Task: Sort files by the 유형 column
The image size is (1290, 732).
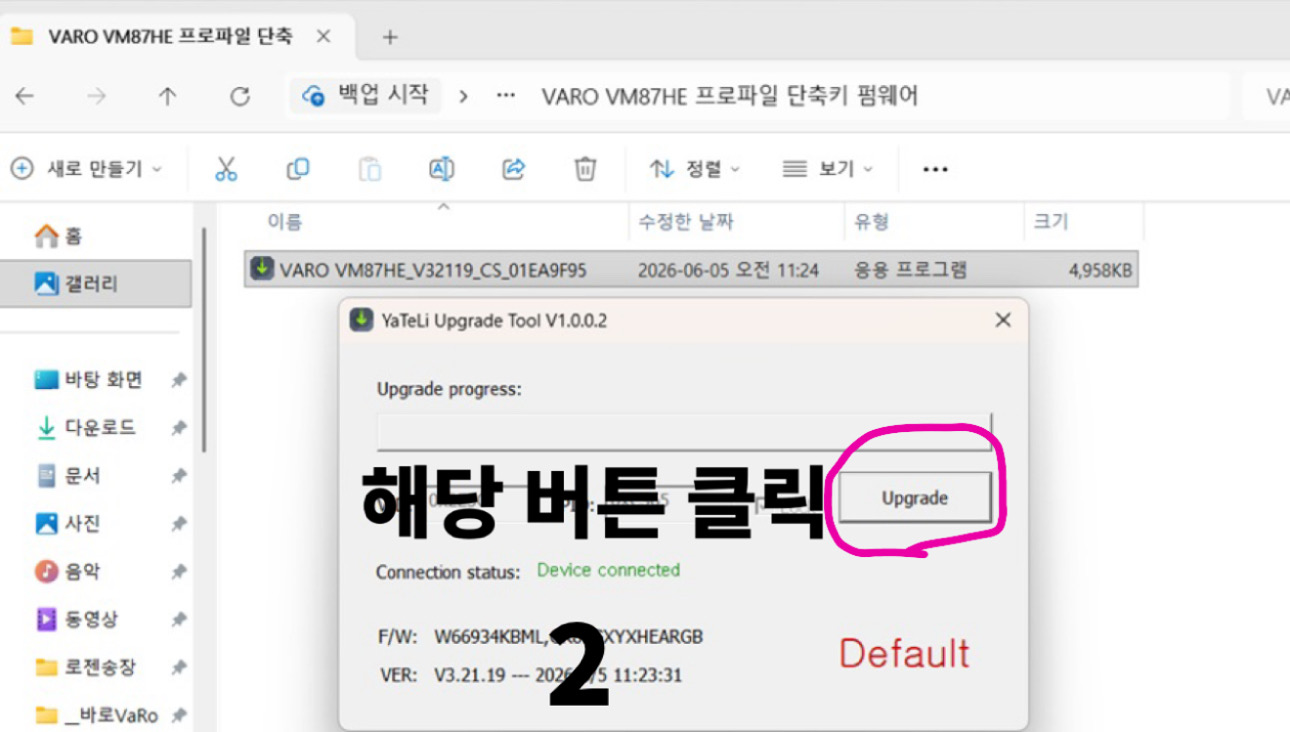Action: coord(872,222)
